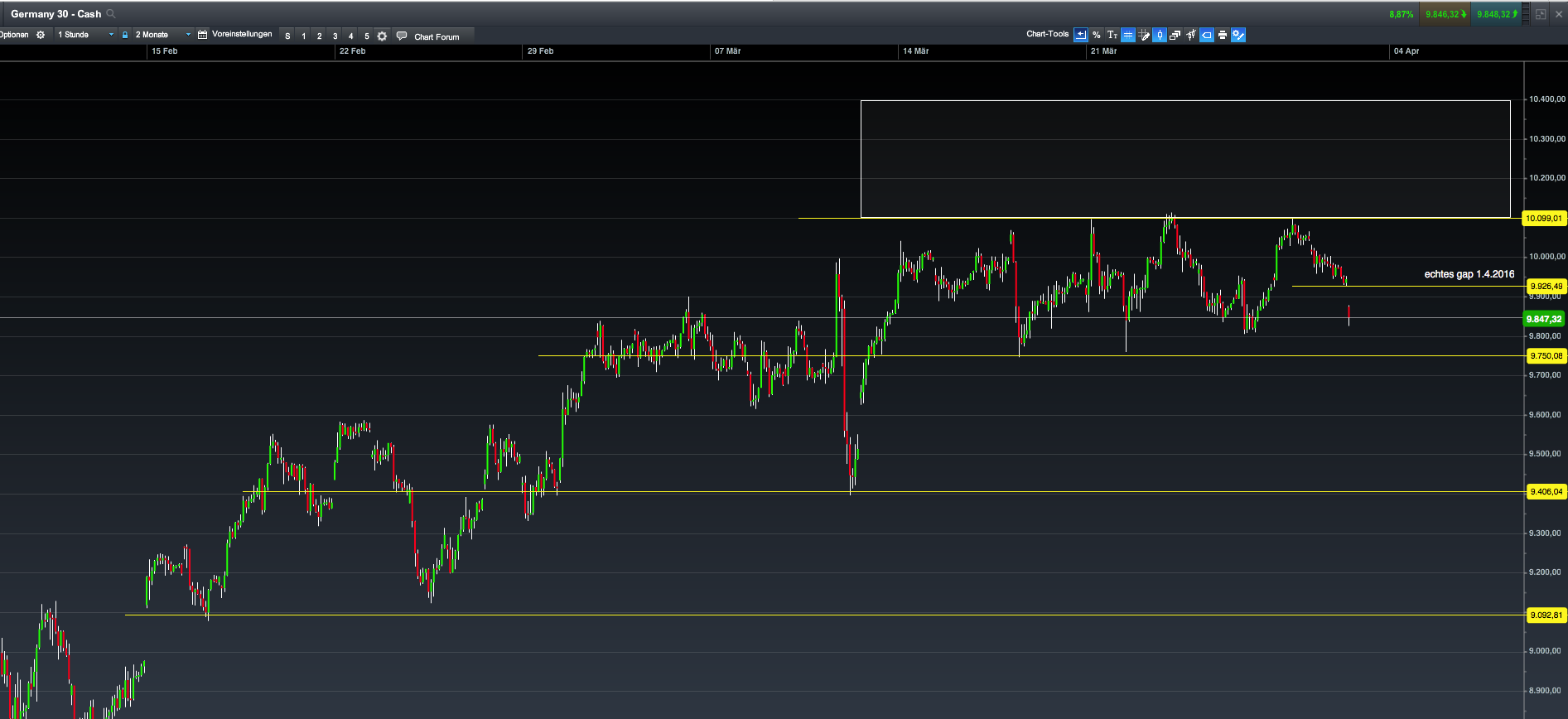Viewport: 1568px width, 719px height.
Task: Click the 9.000,00 axis value
Action: (1546, 651)
